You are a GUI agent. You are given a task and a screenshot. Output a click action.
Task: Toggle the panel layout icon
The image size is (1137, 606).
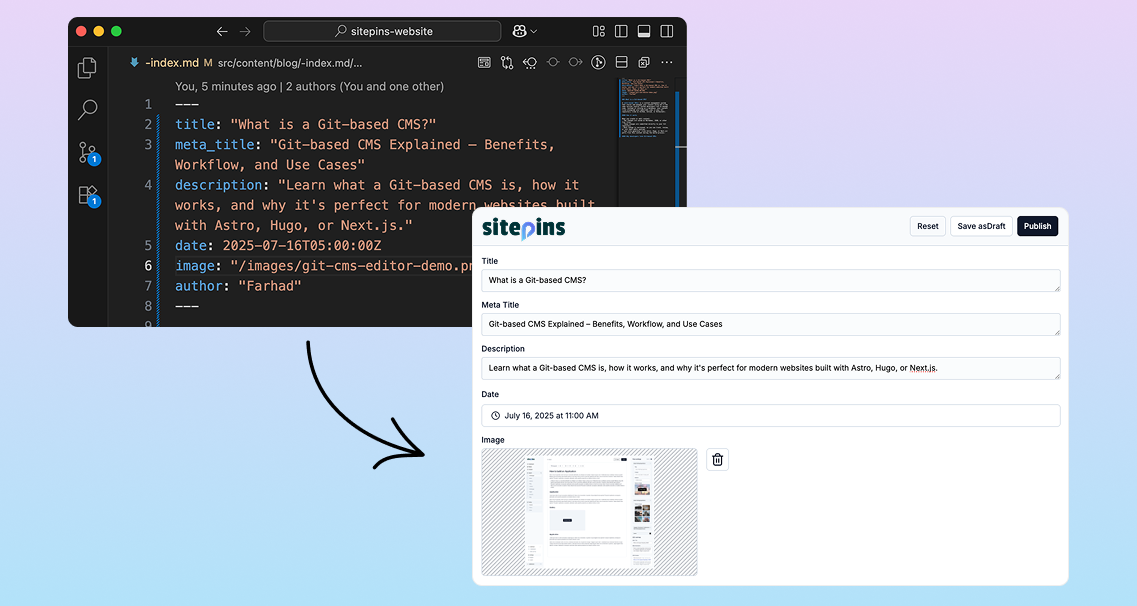[x=644, y=31]
